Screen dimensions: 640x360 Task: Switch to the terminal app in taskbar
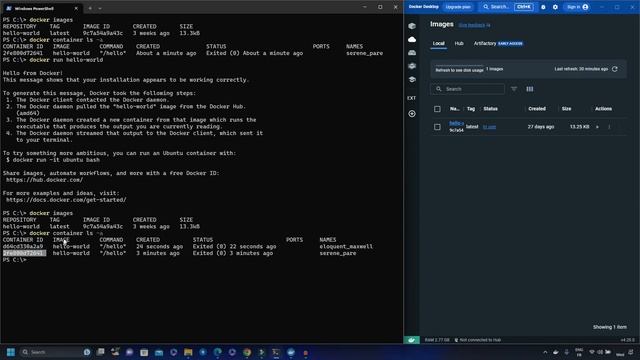coord(276,352)
